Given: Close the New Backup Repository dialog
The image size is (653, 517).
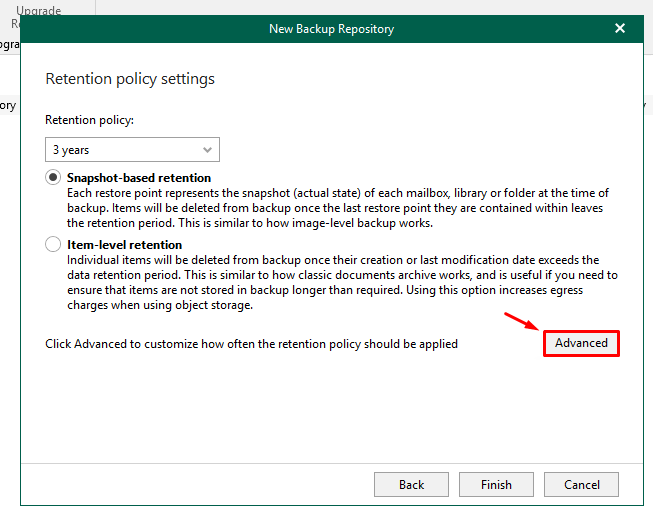Looking at the screenshot, I should click(620, 29).
